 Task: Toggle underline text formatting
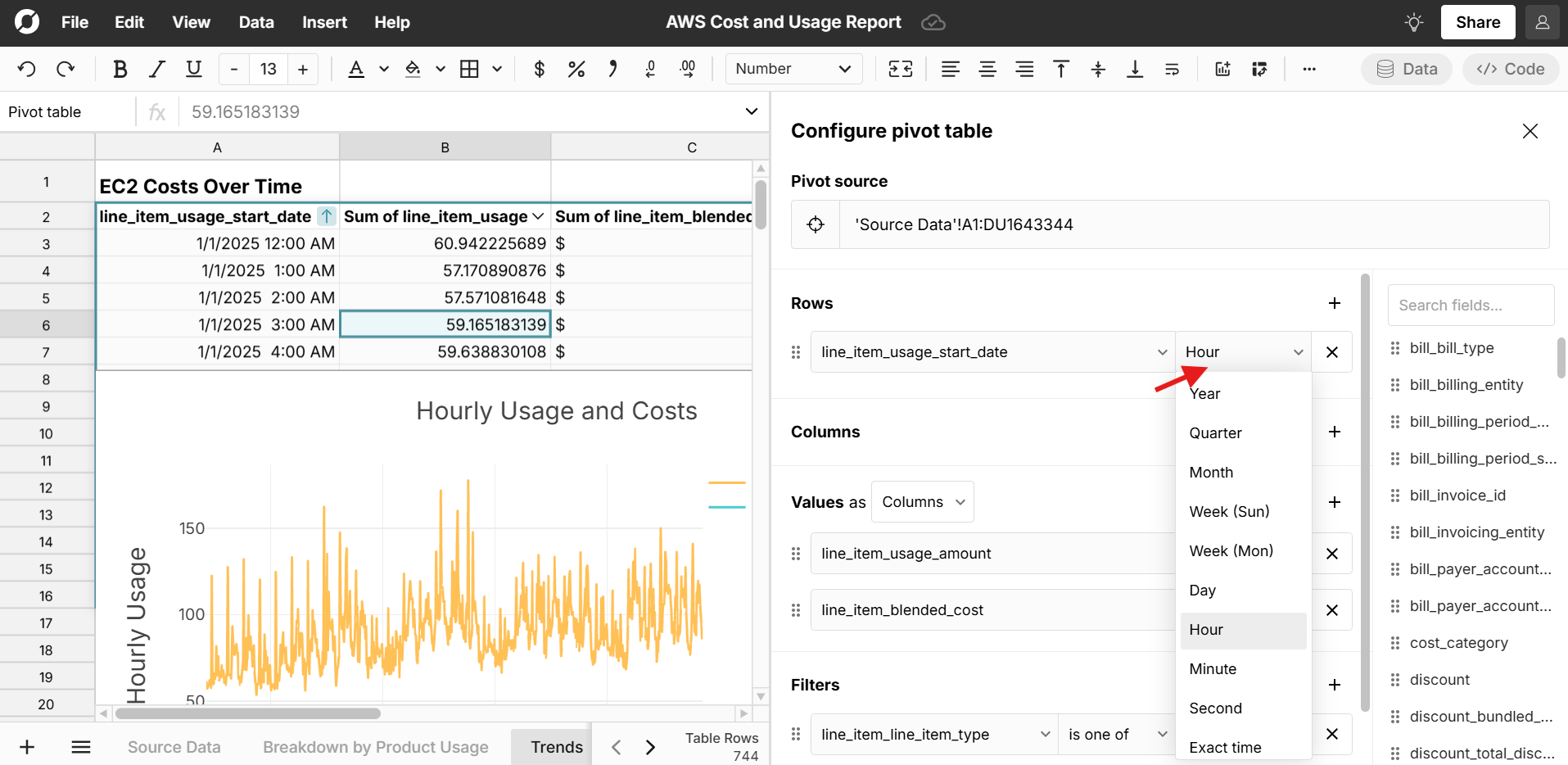point(193,69)
